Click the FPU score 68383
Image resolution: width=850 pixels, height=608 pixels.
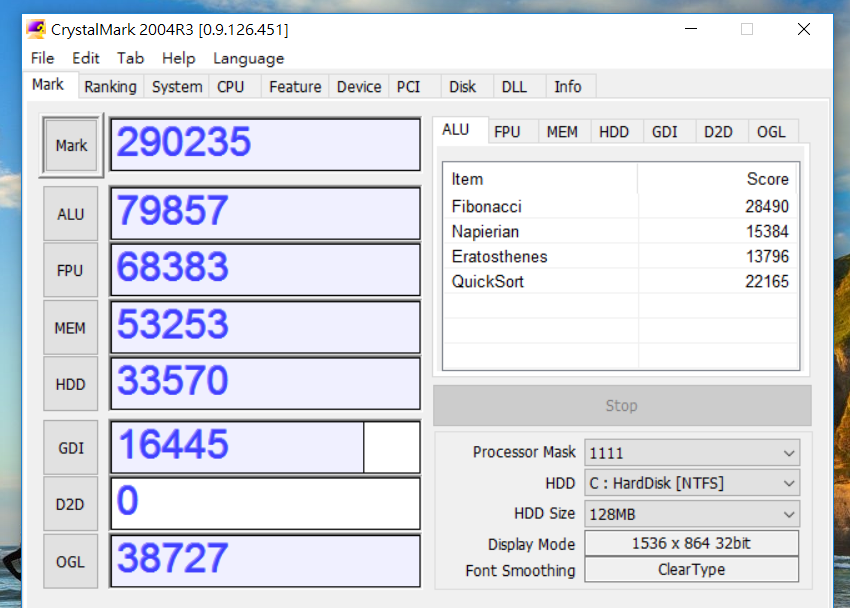pyautogui.click(x=265, y=269)
